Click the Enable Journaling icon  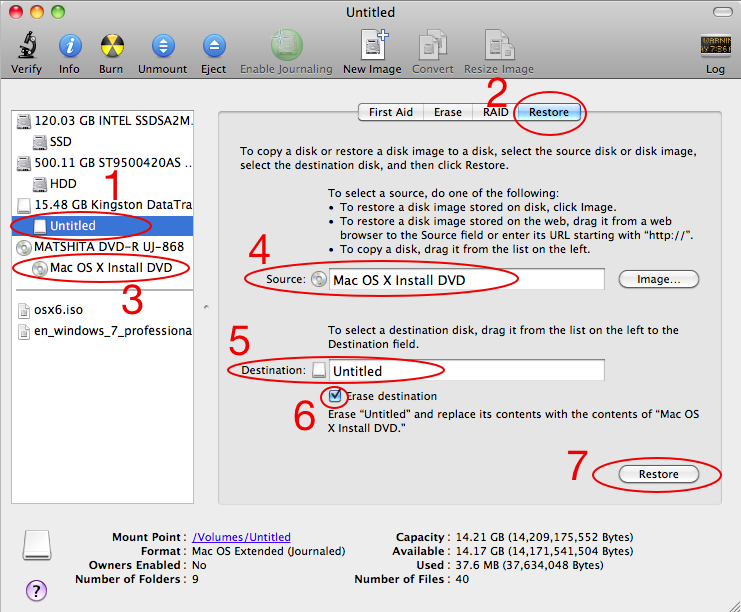tap(286, 45)
